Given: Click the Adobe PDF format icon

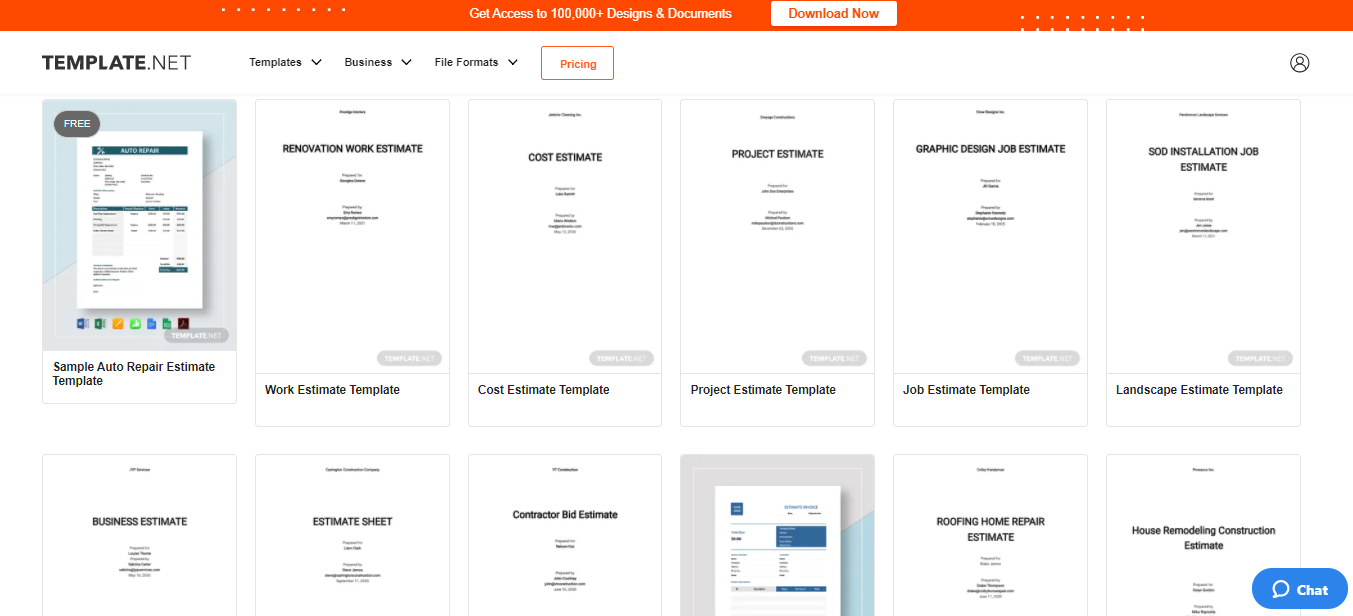Looking at the screenshot, I should point(183,323).
